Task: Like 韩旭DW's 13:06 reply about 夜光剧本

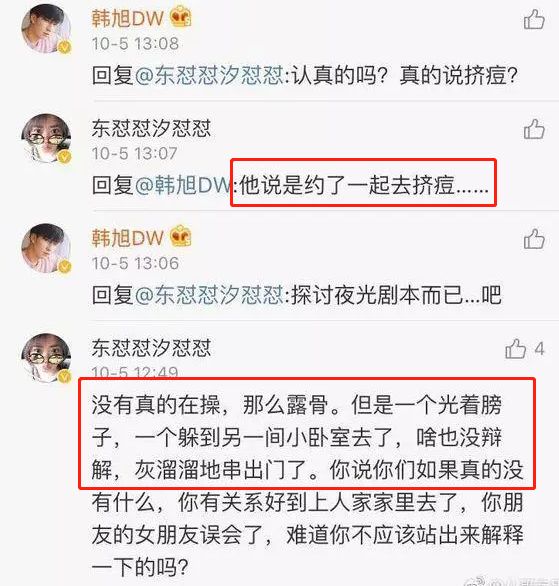Action: (534, 239)
